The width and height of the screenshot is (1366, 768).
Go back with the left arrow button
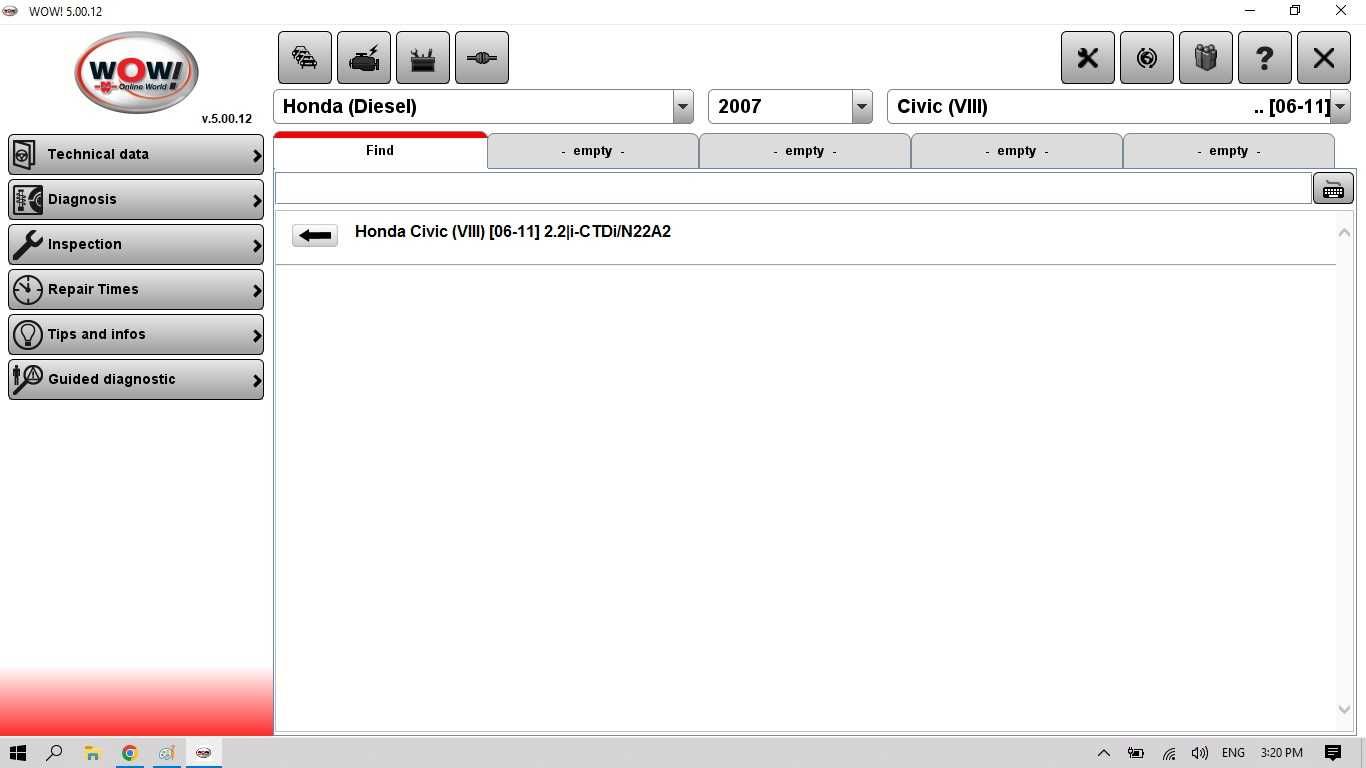(315, 235)
